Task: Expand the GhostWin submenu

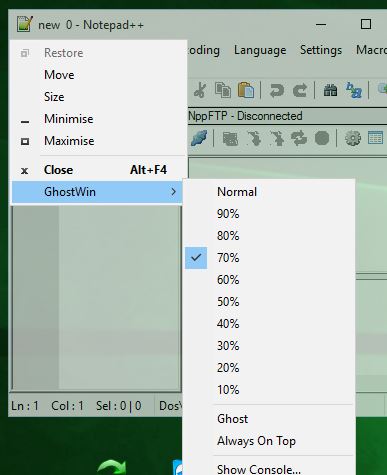Action: click(x=97, y=192)
